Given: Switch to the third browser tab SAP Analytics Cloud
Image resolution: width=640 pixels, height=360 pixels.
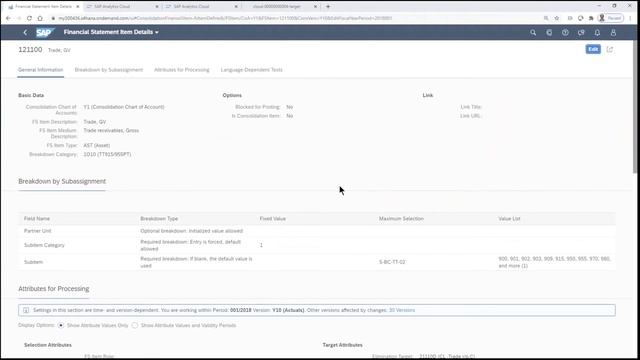Looking at the screenshot, I should (201, 7).
